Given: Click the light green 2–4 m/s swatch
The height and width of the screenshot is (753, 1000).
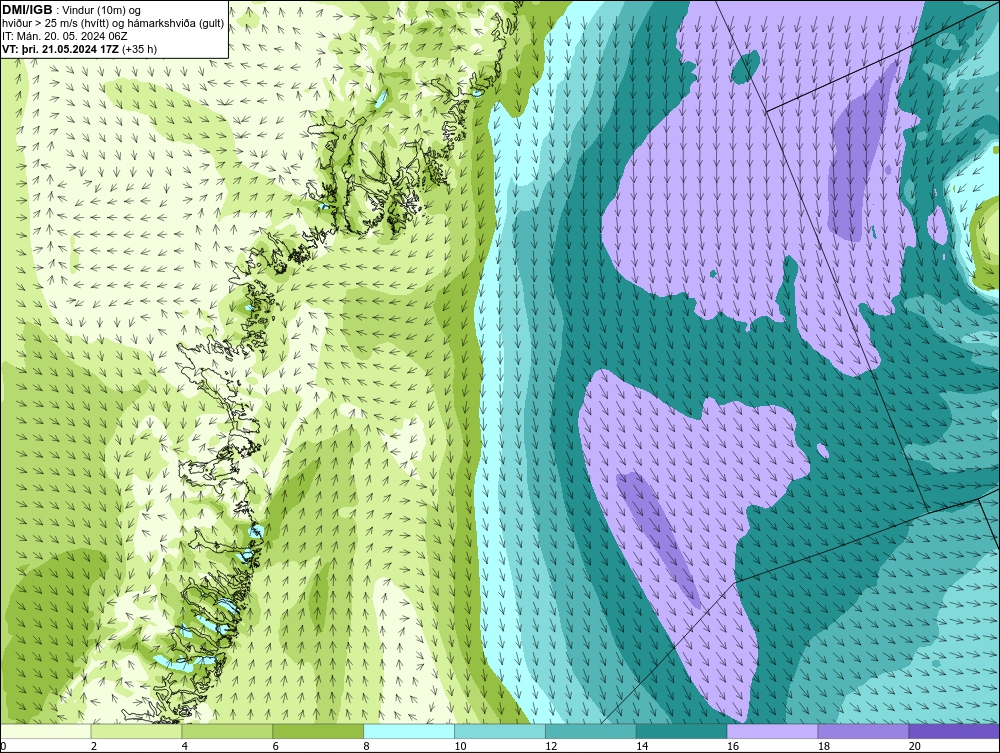Looking at the screenshot, I should 136,731.
